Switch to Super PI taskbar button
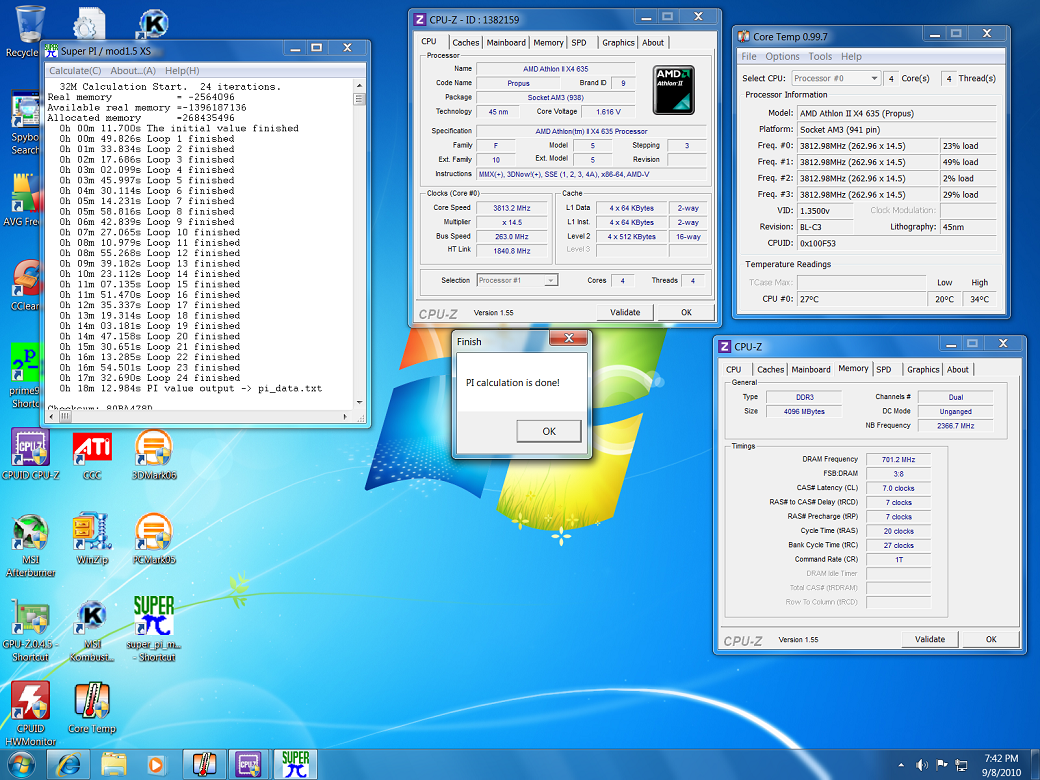This screenshot has height=780, width=1040. click(295, 765)
